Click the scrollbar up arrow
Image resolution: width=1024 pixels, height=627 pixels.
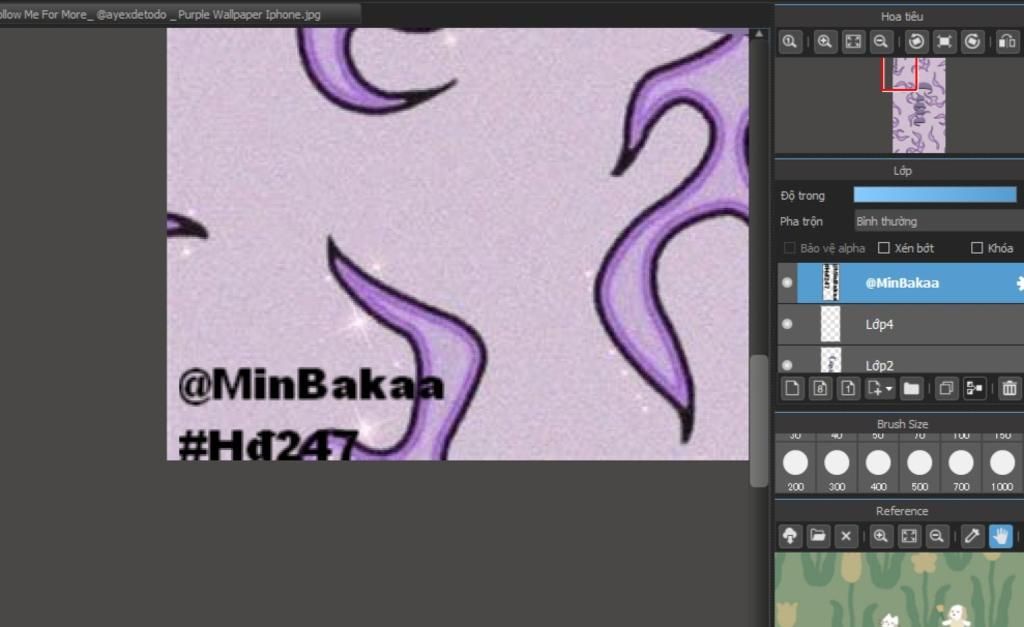coord(759,33)
